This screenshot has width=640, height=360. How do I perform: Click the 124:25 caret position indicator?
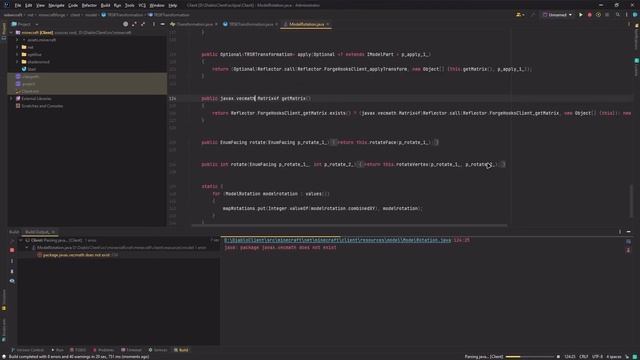point(570,357)
